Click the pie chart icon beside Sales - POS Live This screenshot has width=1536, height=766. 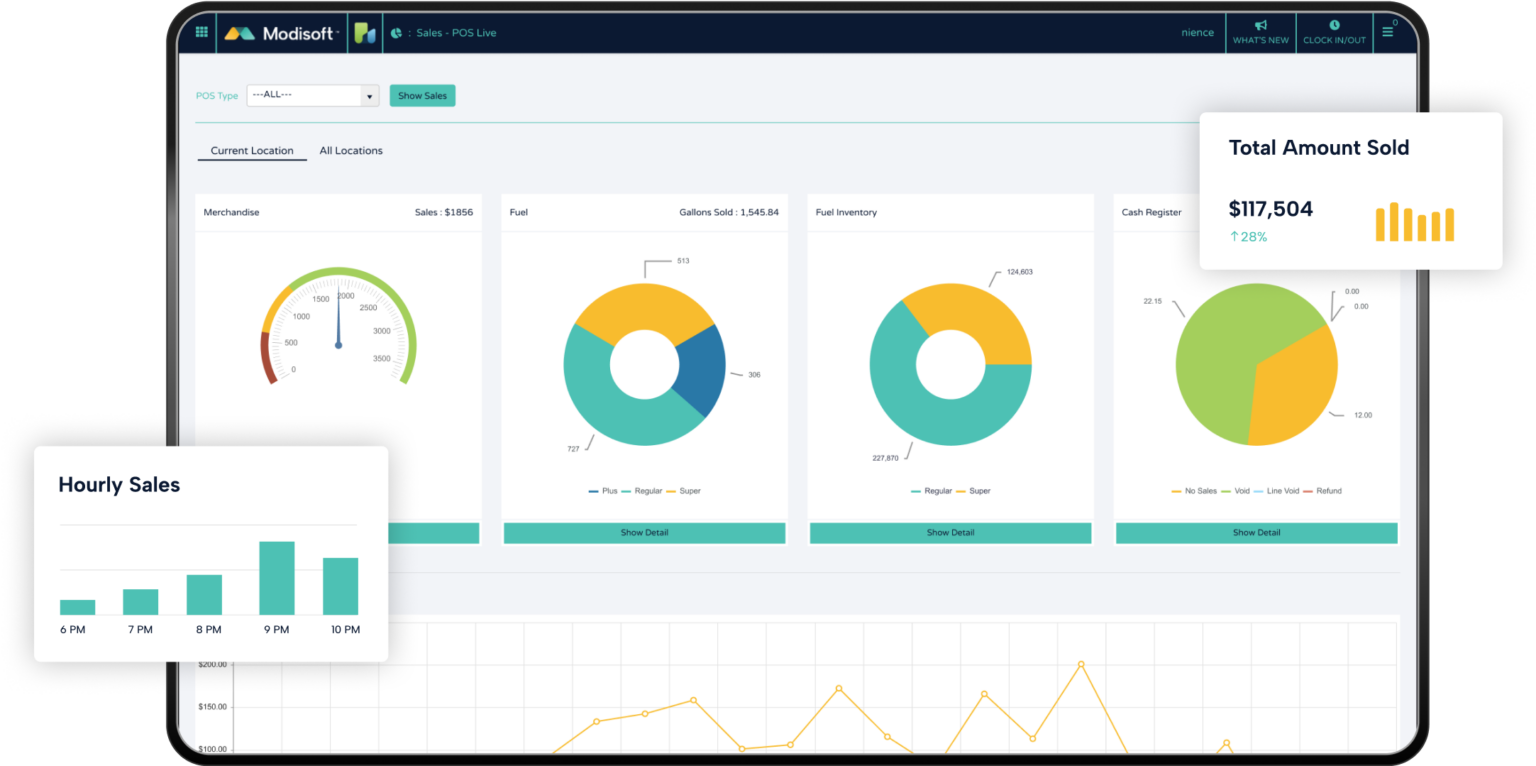point(396,33)
